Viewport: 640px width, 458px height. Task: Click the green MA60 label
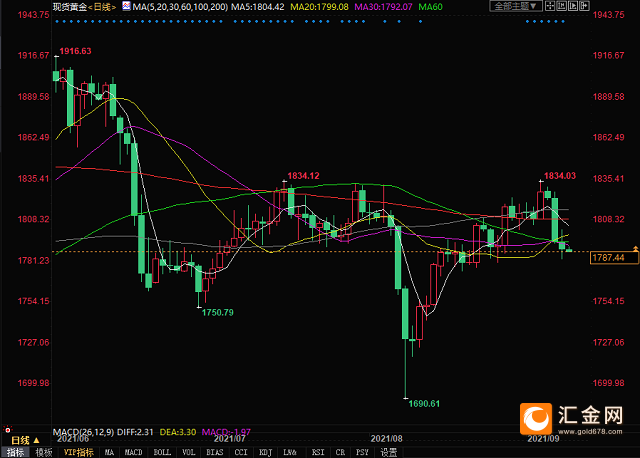coord(430,7)
